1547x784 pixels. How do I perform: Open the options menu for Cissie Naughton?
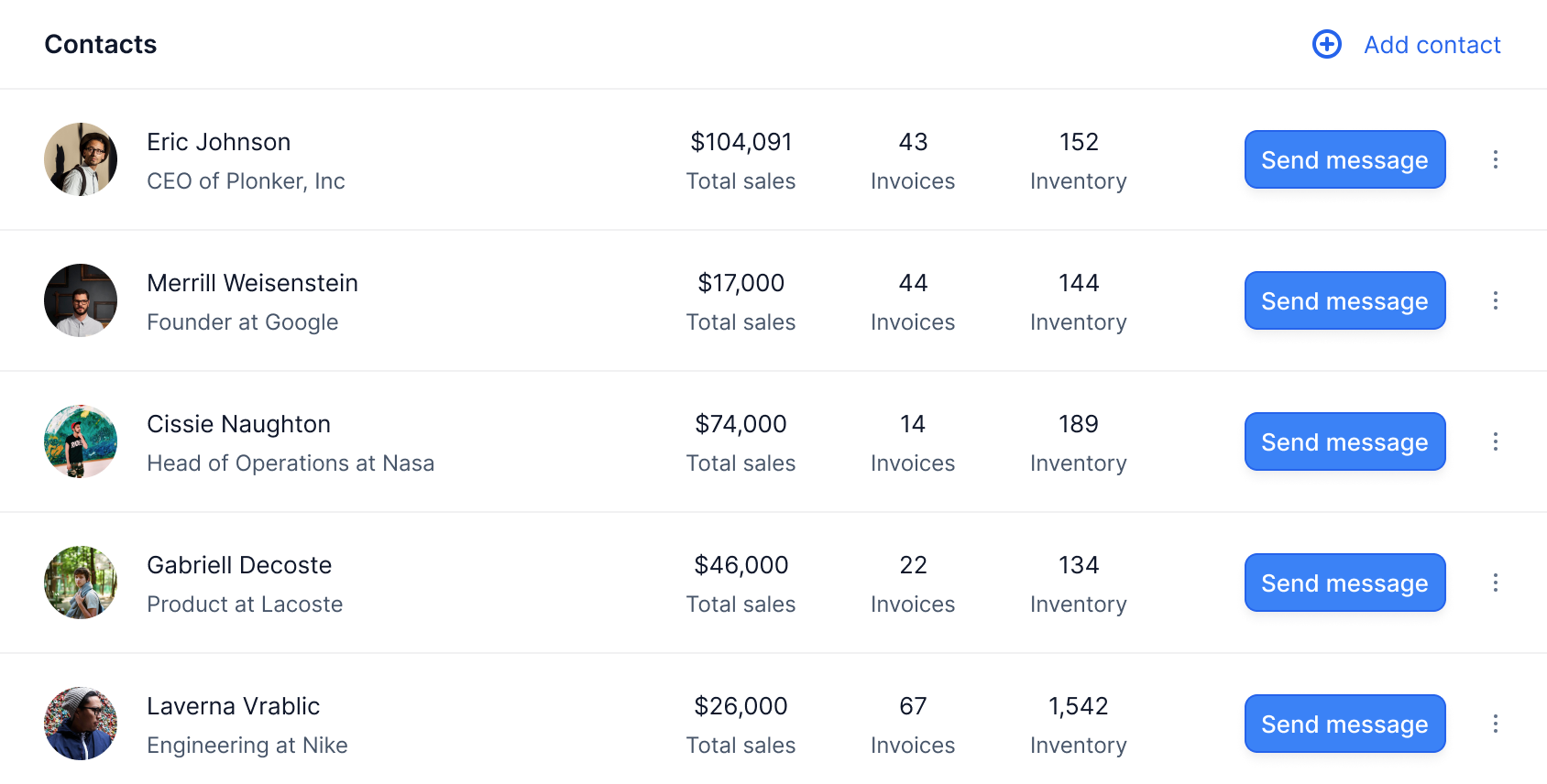pyautogui.click(x=1496, y=441)
